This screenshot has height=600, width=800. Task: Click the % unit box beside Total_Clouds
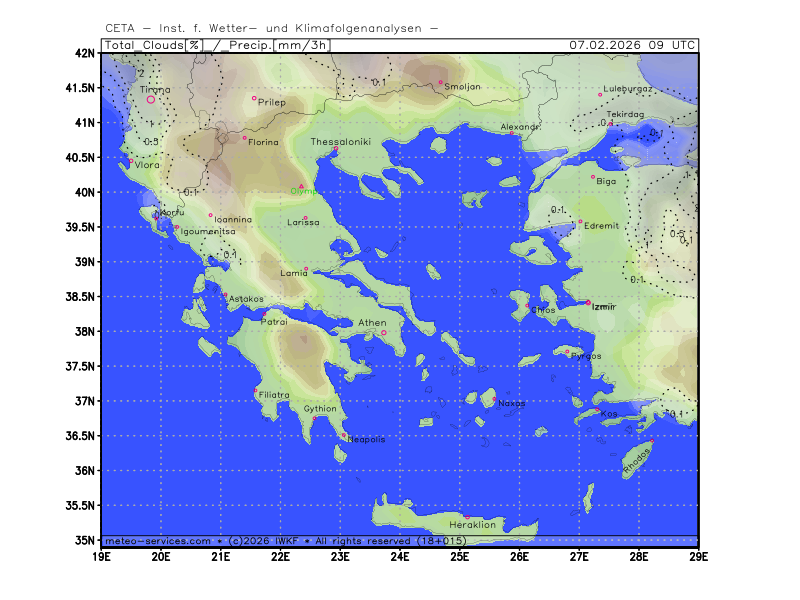point(193,45)
